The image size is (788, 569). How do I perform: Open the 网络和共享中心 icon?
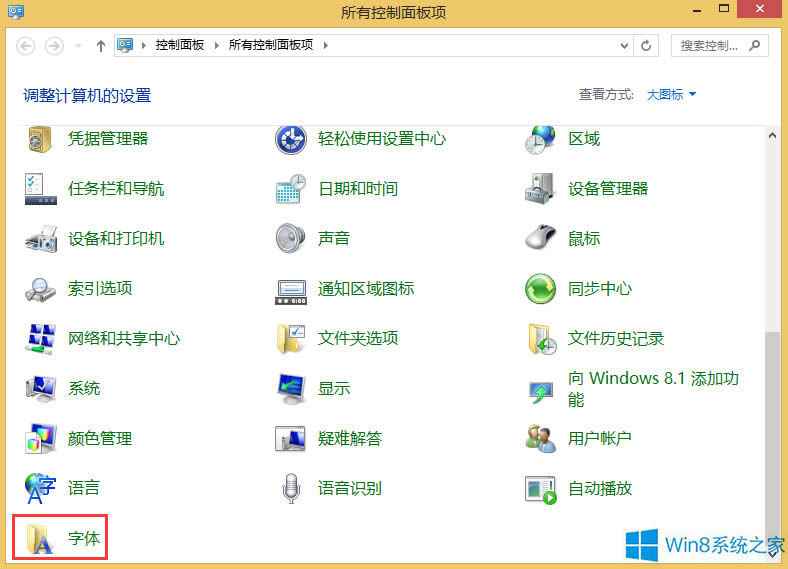tap(41, 338)
